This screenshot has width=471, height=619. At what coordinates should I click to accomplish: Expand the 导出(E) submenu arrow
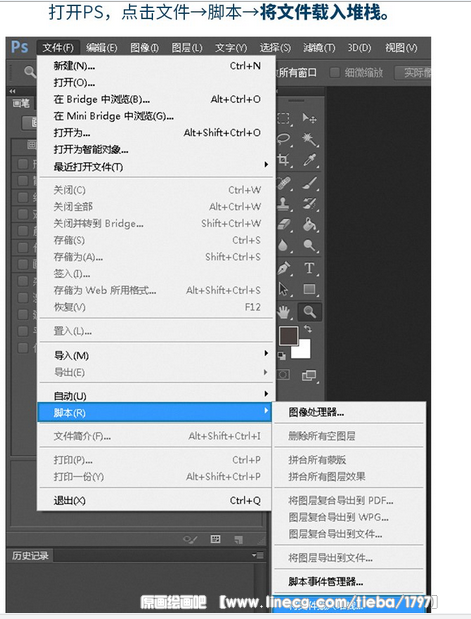266,372
